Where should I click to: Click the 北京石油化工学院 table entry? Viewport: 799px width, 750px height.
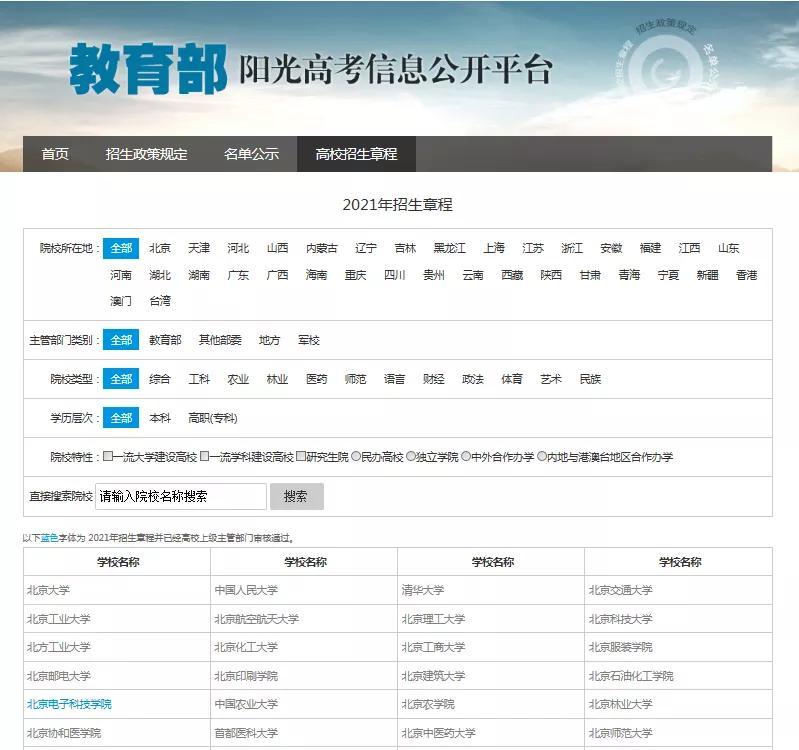(x=631, y=676)
